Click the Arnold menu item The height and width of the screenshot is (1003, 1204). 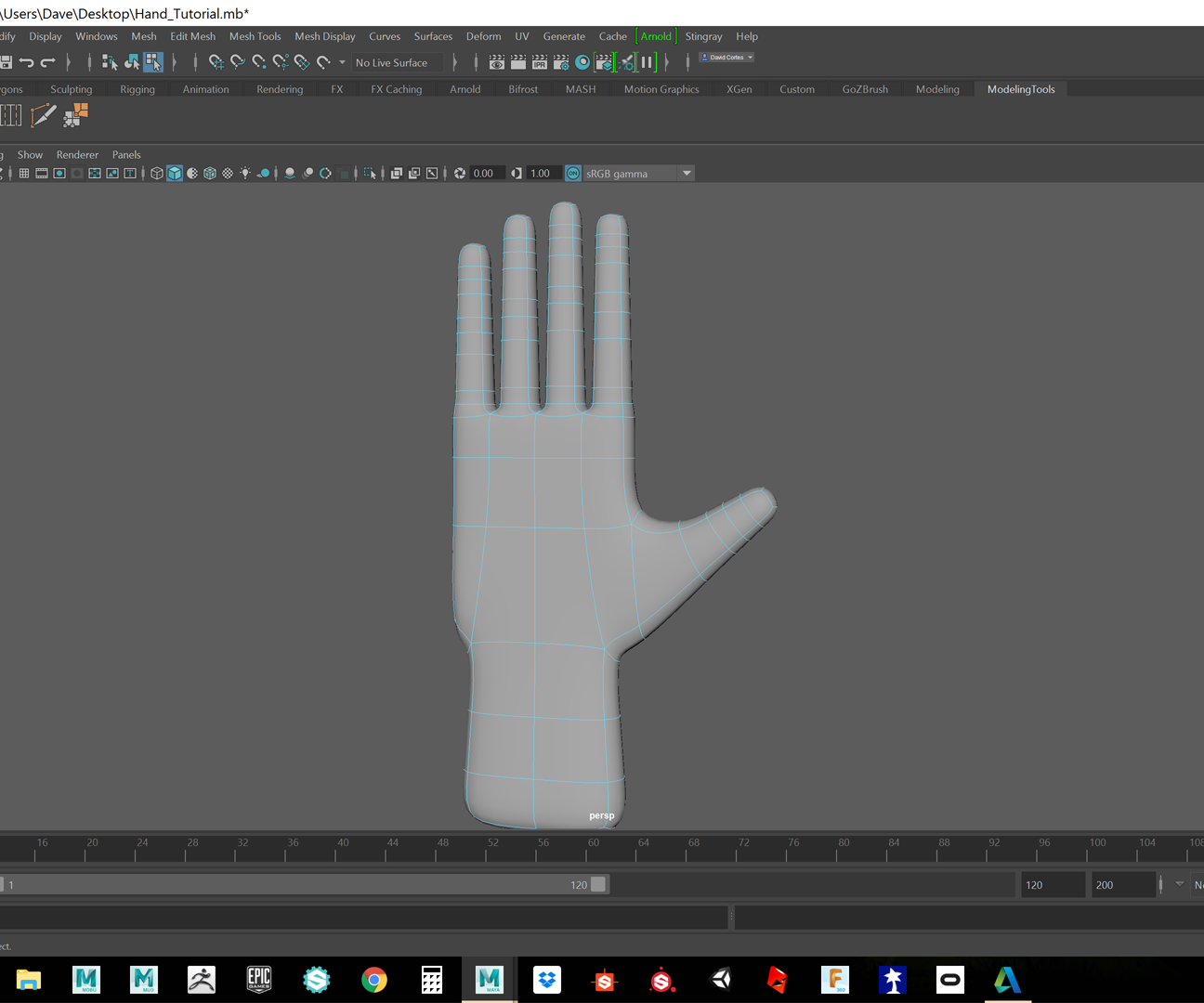[656, 36]
